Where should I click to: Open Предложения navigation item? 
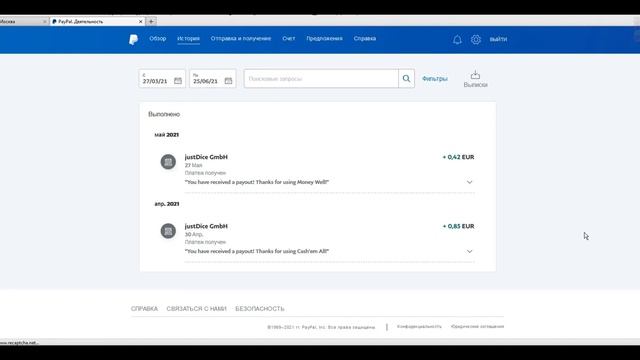tap(324, 38)
